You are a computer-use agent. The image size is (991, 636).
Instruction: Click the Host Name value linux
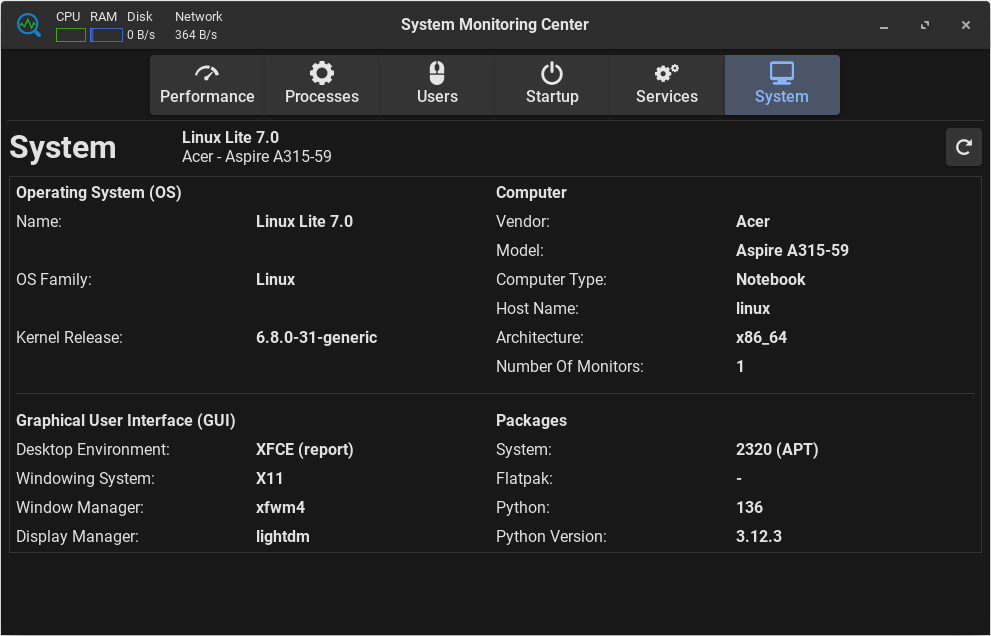point(752,309)
